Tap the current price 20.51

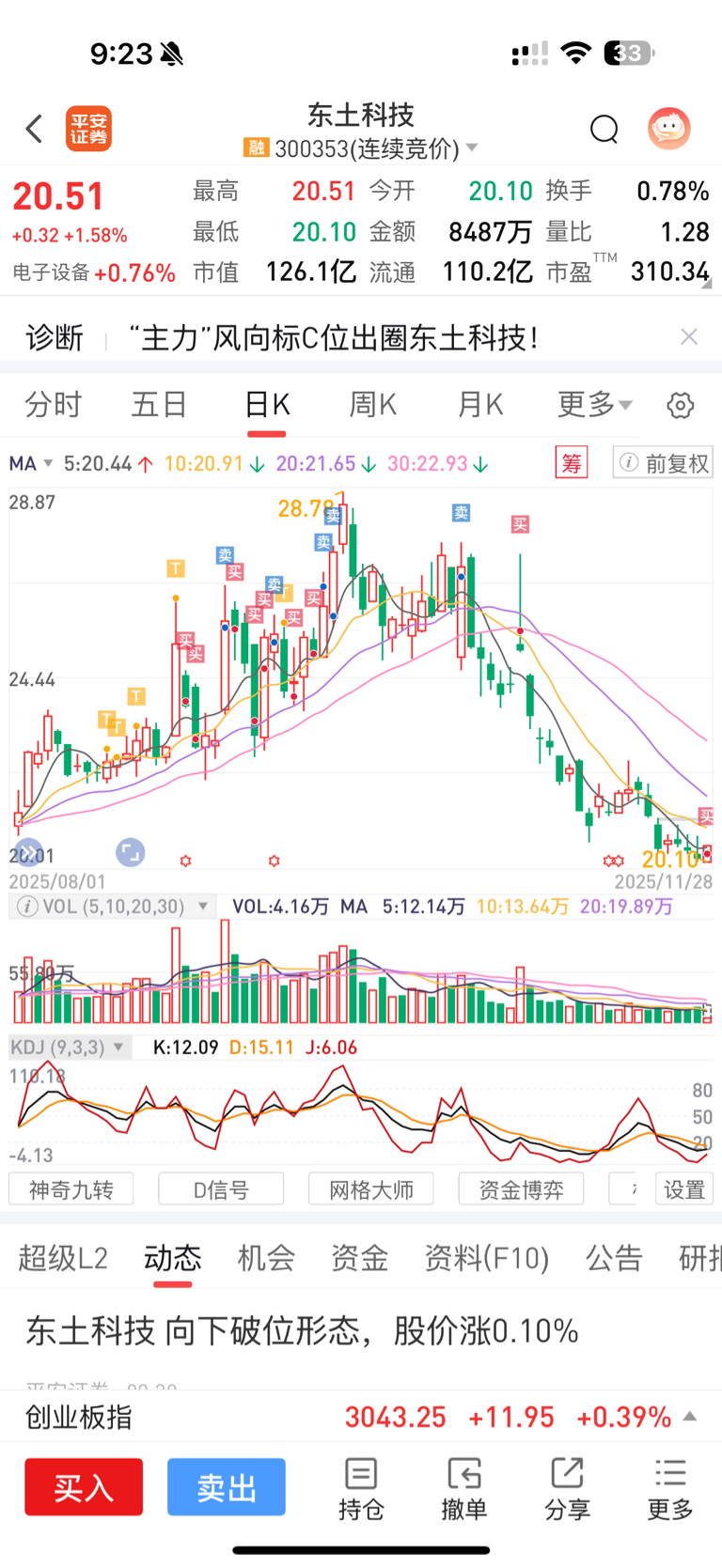click(x=58, y=196)
